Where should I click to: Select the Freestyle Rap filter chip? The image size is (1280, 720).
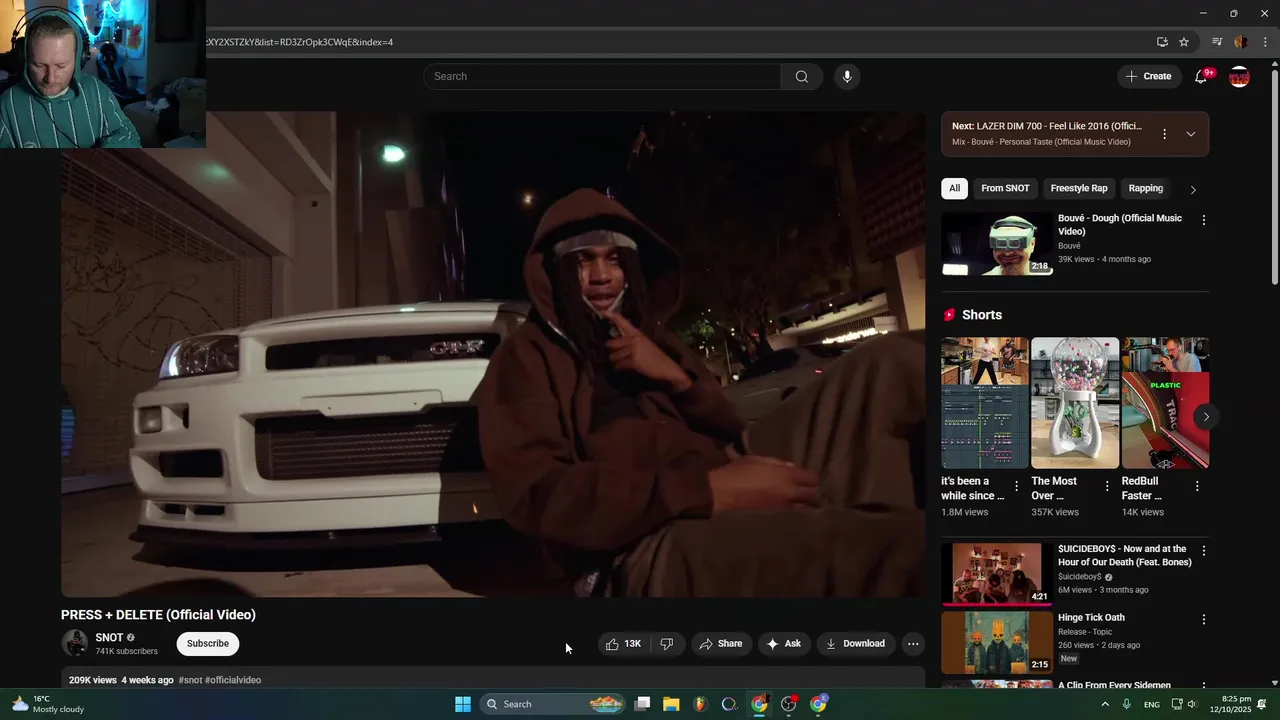coord(1079,188)
